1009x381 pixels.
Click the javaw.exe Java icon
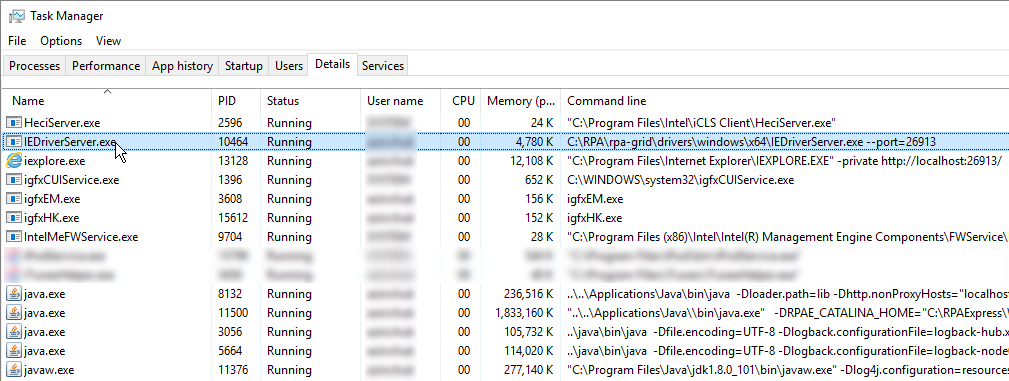14,370
